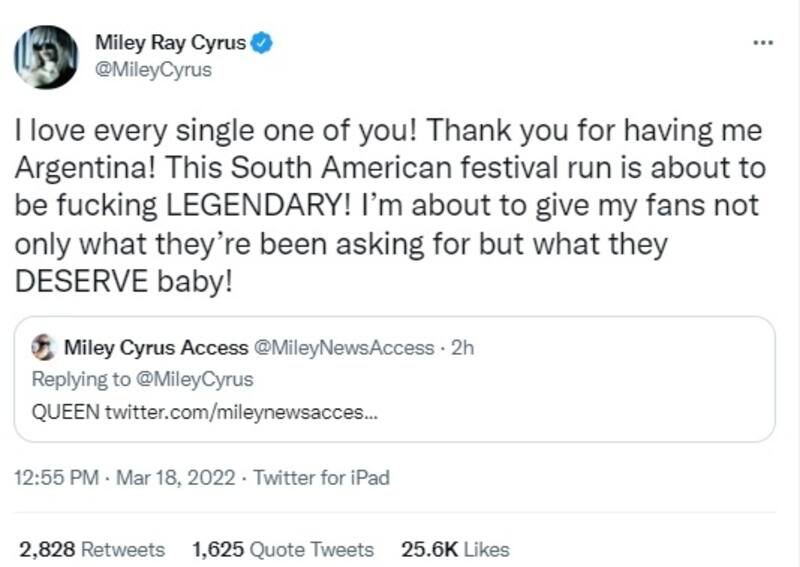Viewport: 800px width, 567px height.
Task: Click the 2h timestamp on quoted tweet
Action: pyautogui.click(x=462, y=348)
